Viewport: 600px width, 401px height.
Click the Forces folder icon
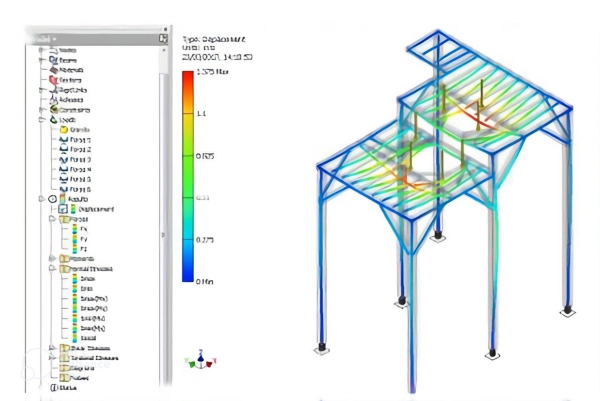click(64, 219)
